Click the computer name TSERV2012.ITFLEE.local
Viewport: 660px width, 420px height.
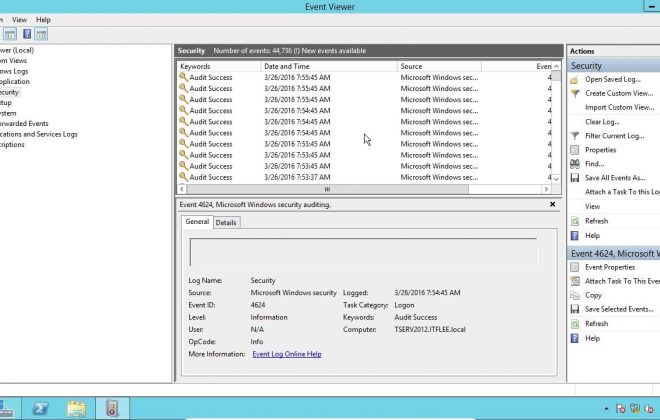[x=430, y=330]
